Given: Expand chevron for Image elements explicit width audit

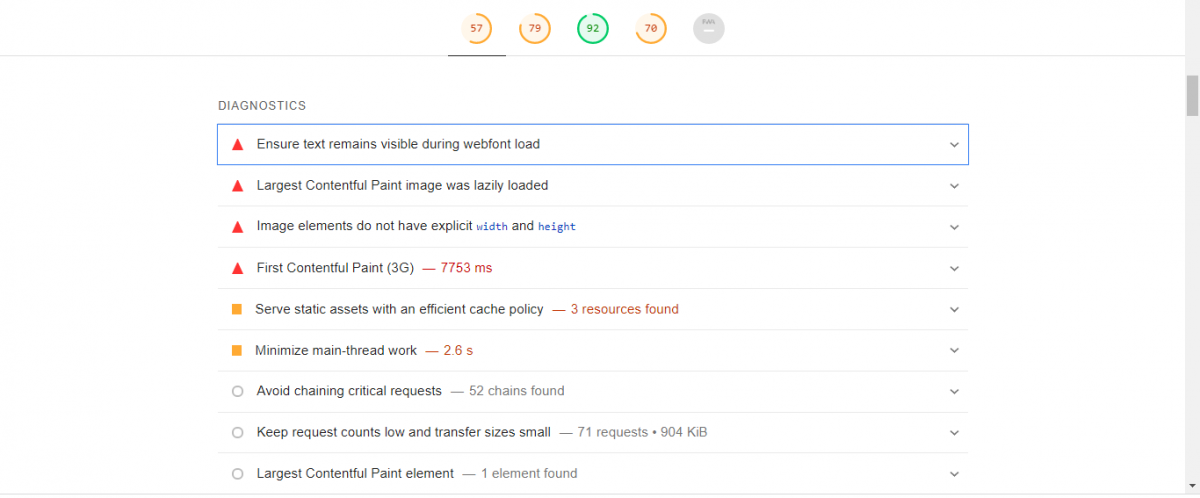Looking at the screenshot, I should (x=954, y=227).
